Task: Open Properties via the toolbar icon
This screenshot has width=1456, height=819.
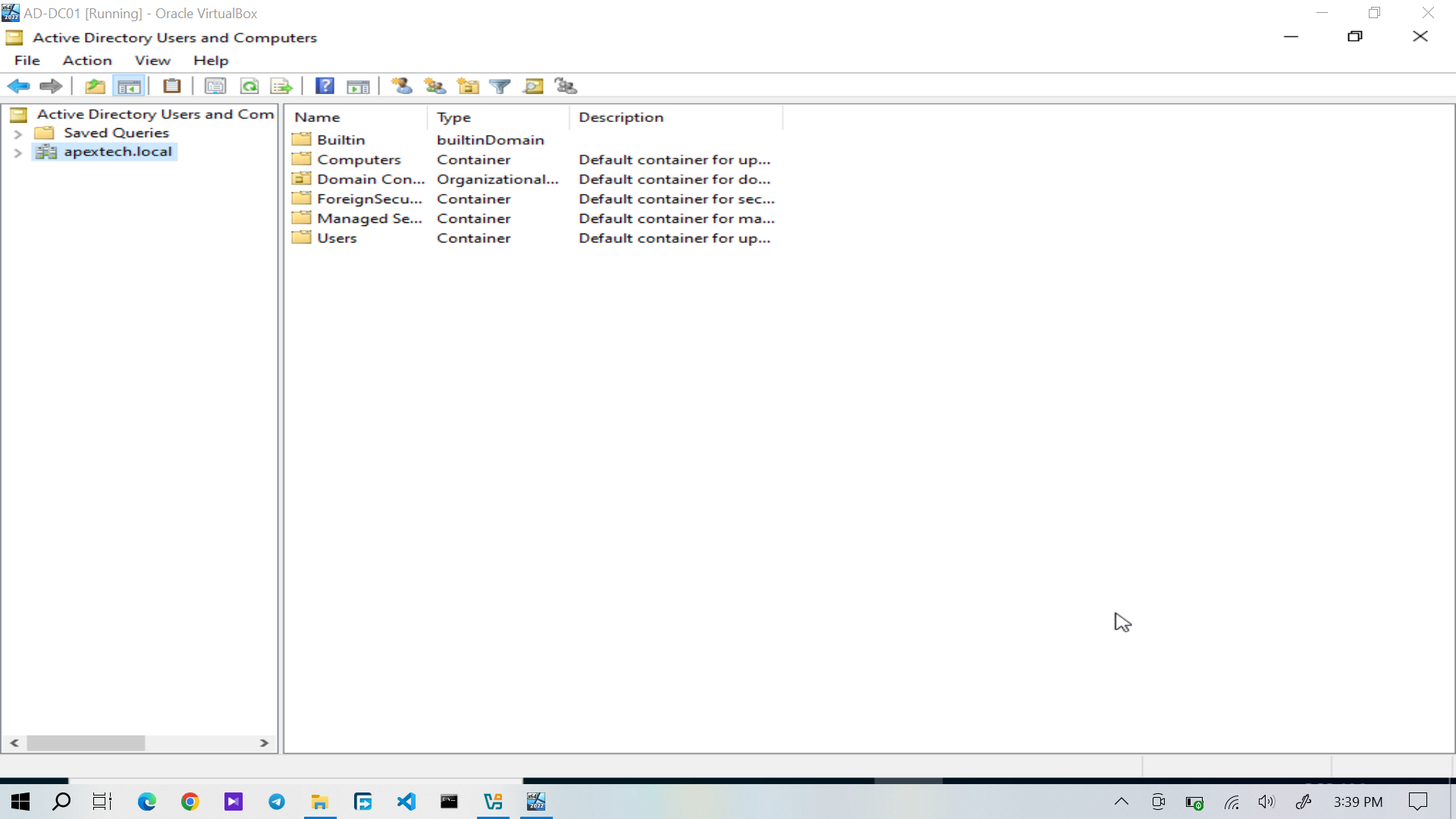Action: coord(215,86)
